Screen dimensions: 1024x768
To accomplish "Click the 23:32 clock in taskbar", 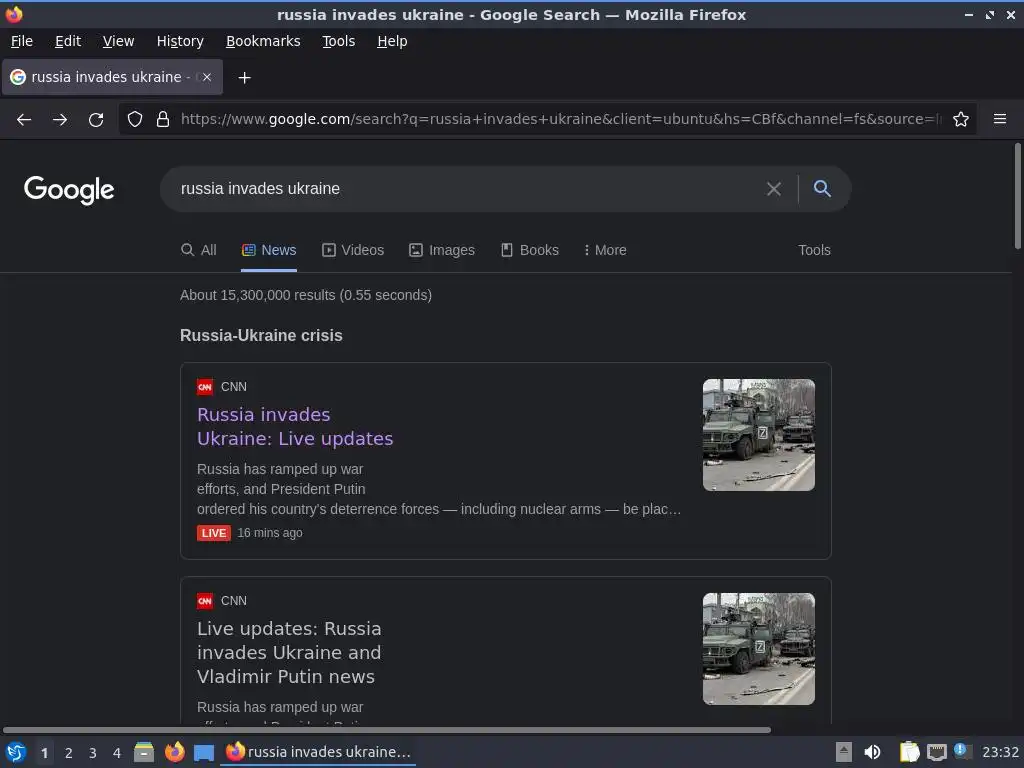I will point(1000,752).
